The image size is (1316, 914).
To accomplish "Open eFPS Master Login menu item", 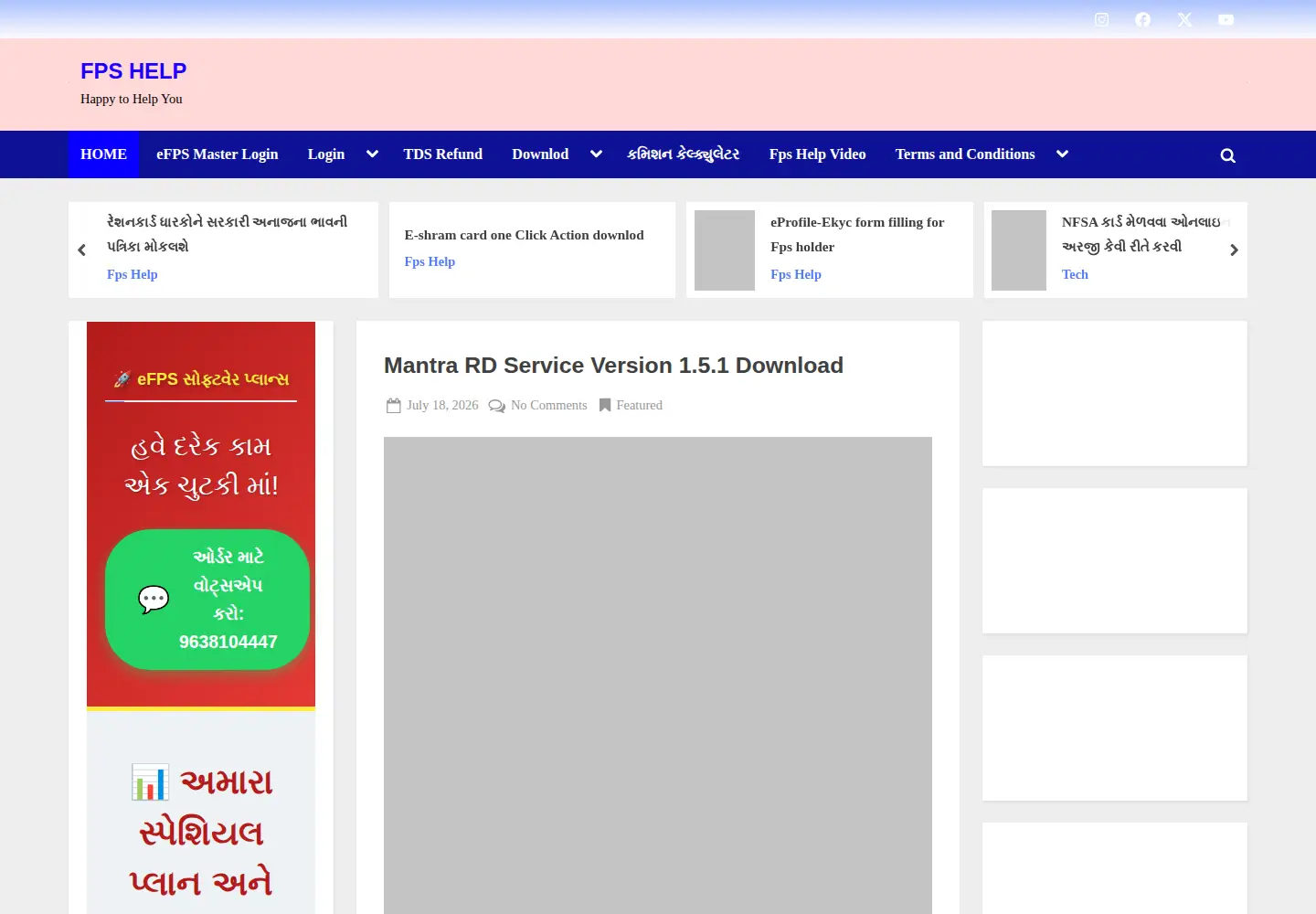I will [x=218, y=154].
